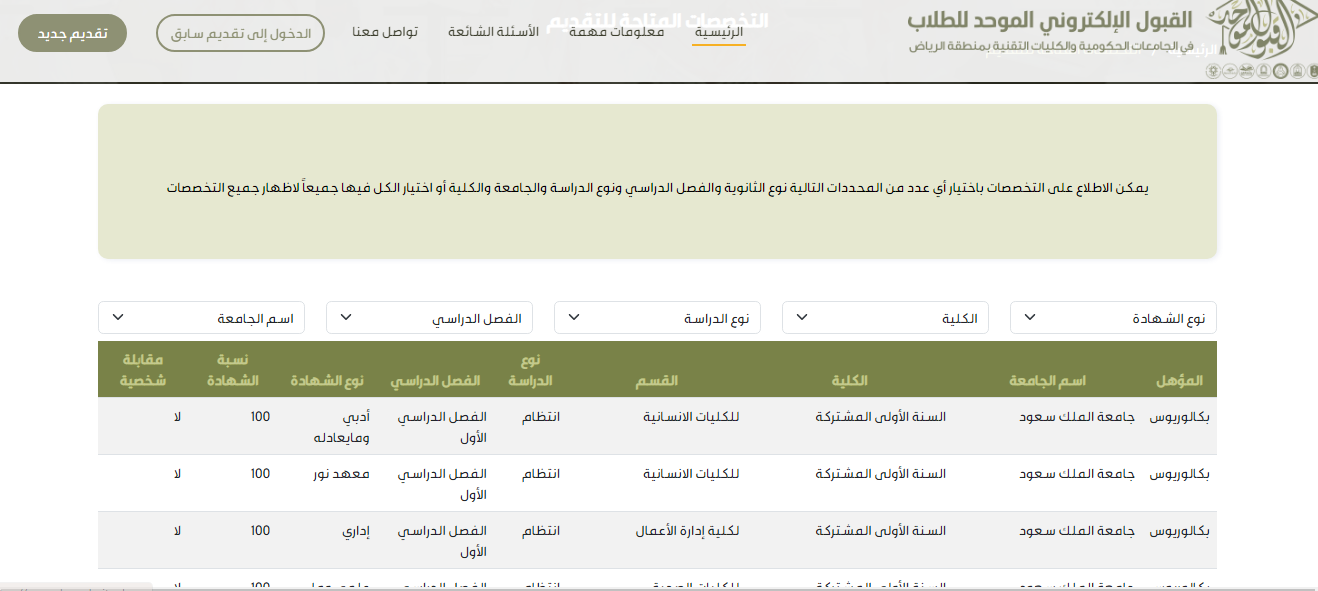1318x591 pixels.
Task: Click بكالوريوس in the أدبي ومايعادله row
Action: click(x=1180, y=416)
